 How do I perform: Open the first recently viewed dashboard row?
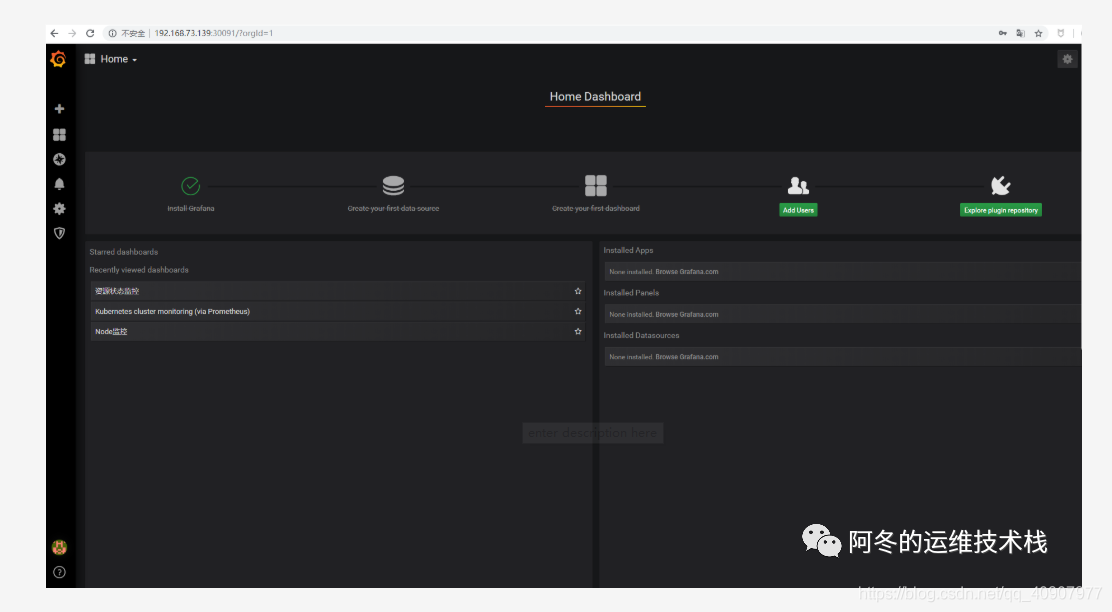(338, 291)
